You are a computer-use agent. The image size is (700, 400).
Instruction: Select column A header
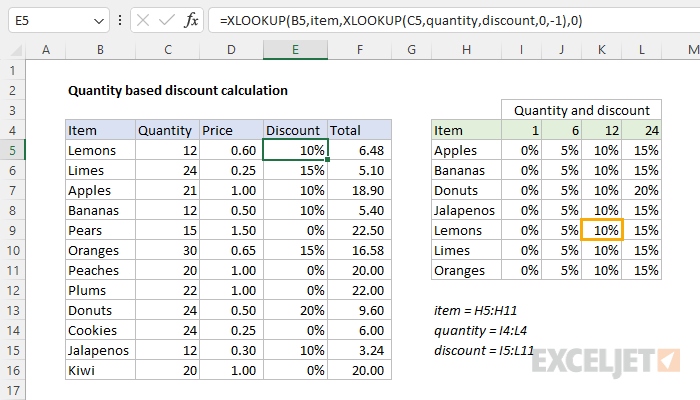pos(46,50)
